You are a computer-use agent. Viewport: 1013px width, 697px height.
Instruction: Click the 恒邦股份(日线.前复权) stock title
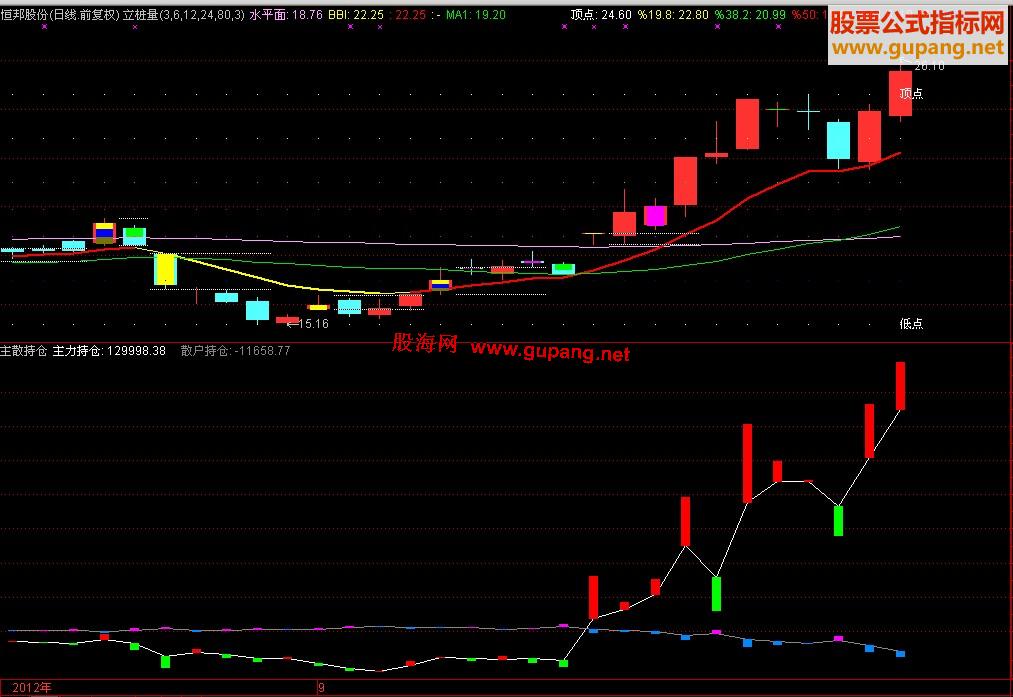60,14
